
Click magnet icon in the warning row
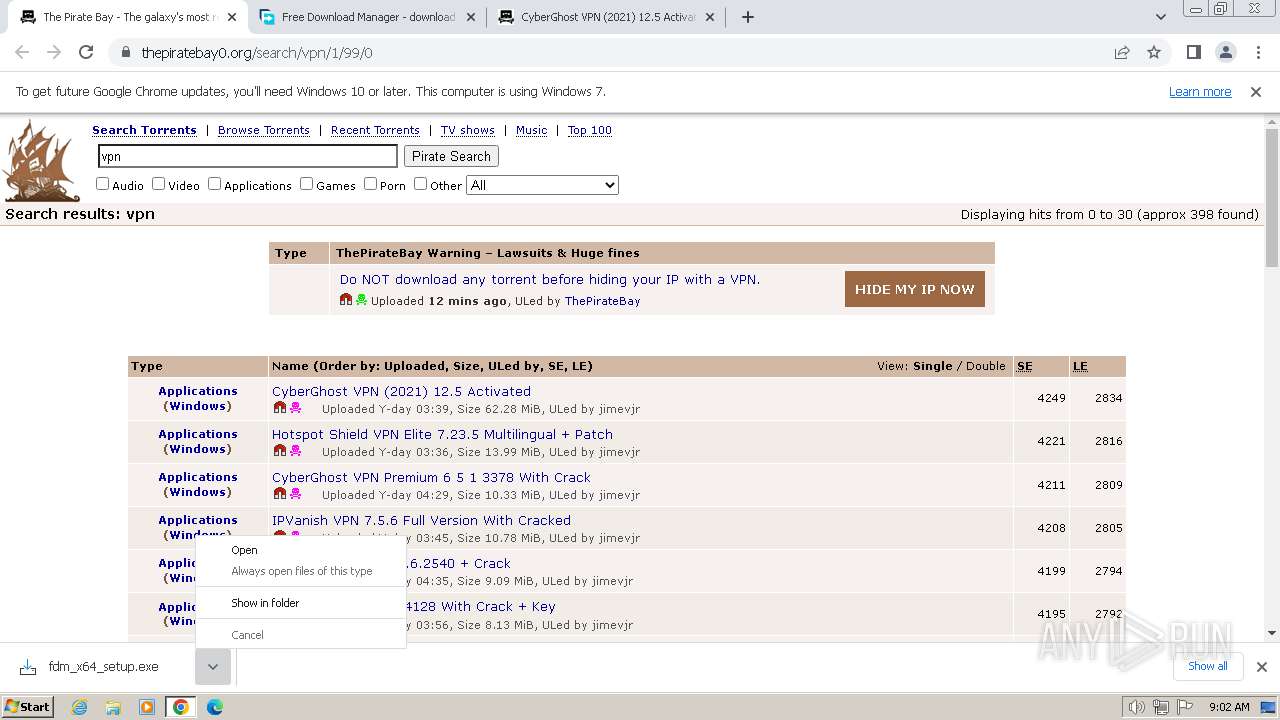(x=346, y=300)
